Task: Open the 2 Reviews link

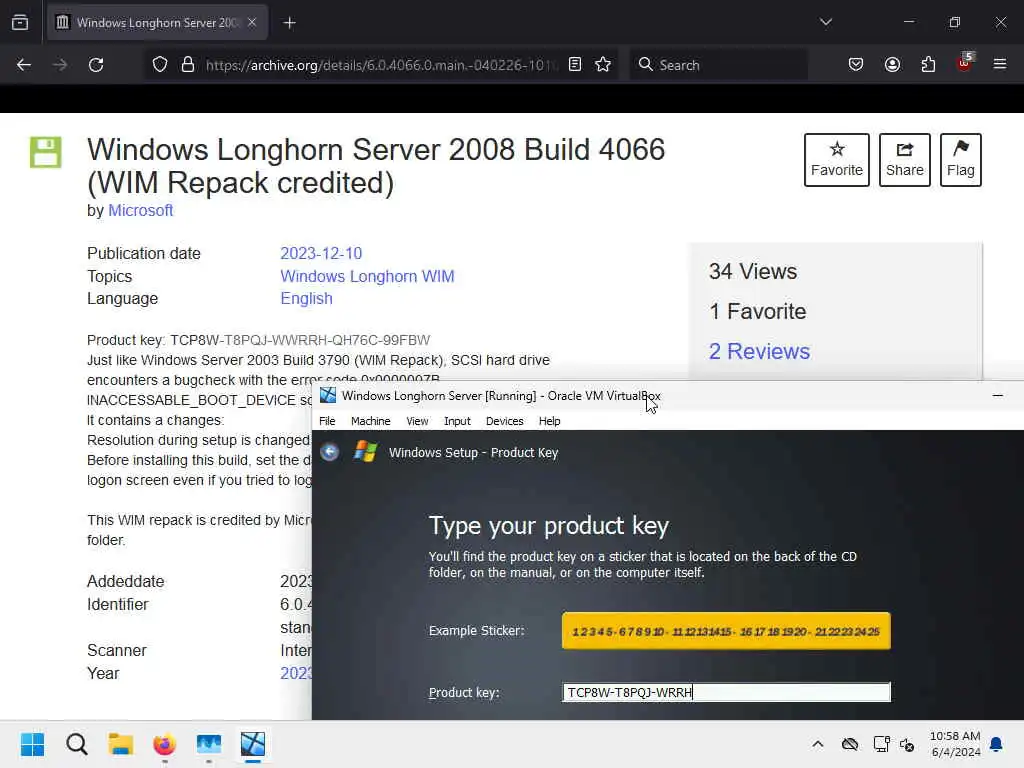Action: [759, 351]
